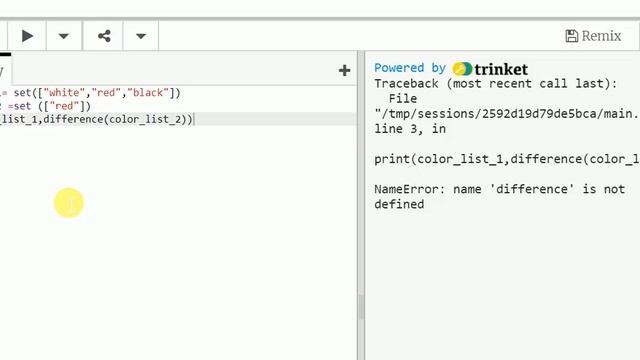This screenshot has width=640, height=360.
Task: Click the print(color_list_1 output line
Action: [507, 159]
